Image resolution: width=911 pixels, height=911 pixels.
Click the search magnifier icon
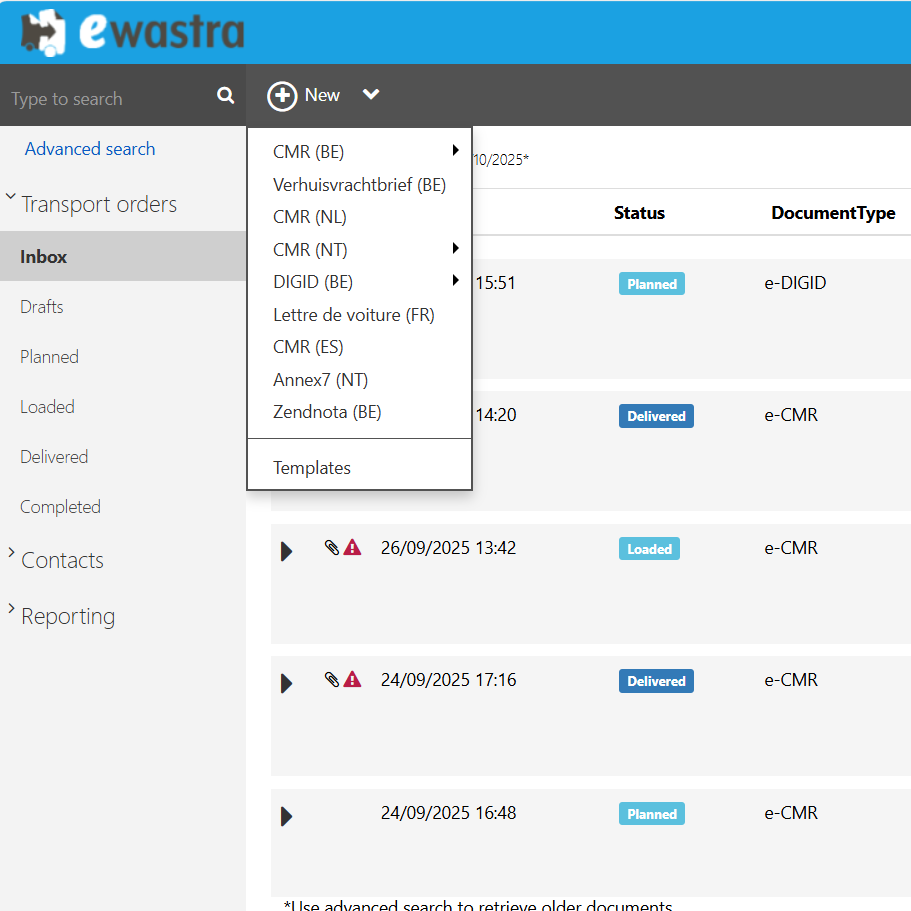coord(225,96)
